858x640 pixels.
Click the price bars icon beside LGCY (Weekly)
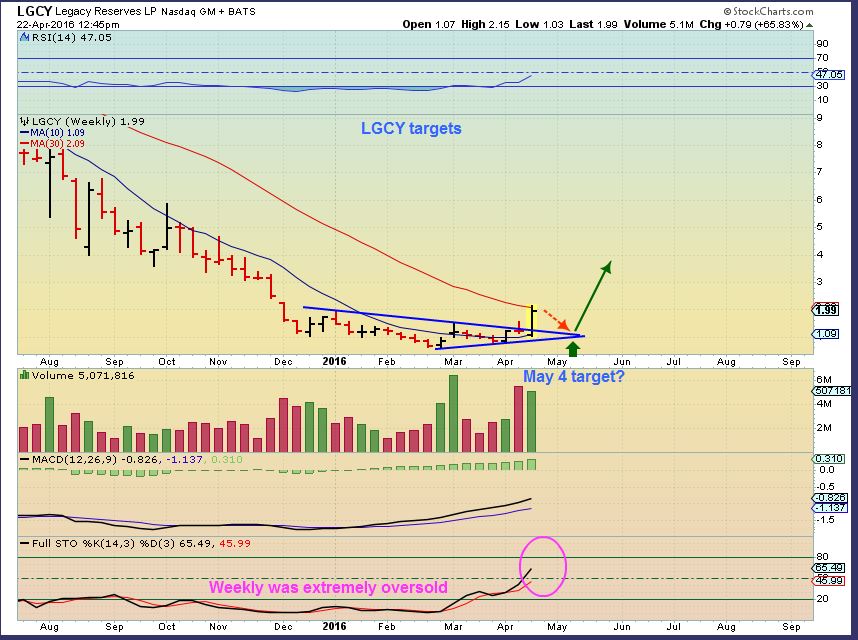pyautogui.click(x=25, y=121)
